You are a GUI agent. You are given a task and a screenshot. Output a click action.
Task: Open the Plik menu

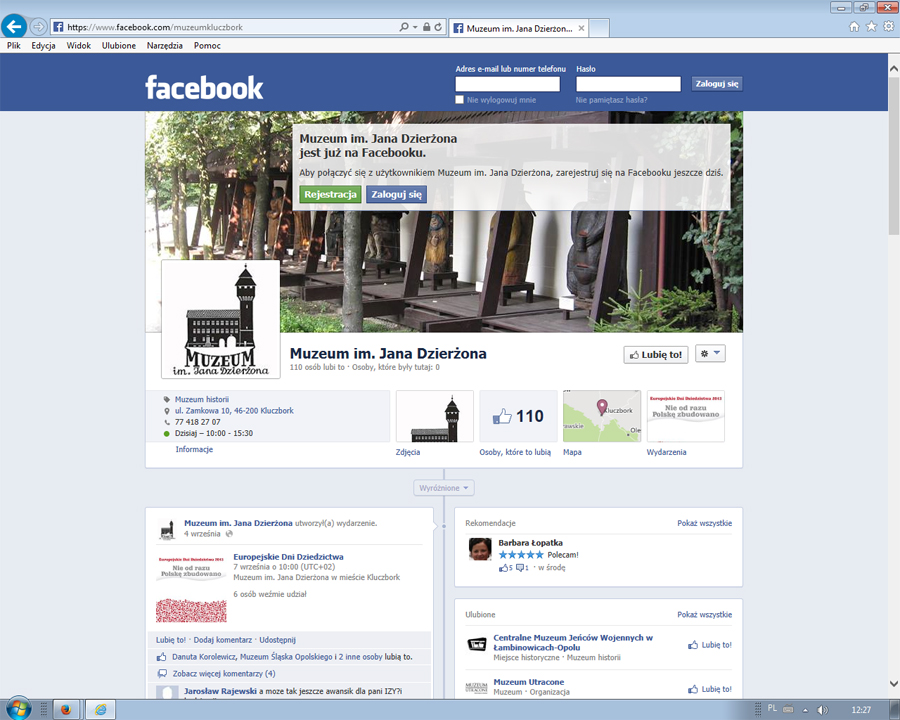(14, 45)
